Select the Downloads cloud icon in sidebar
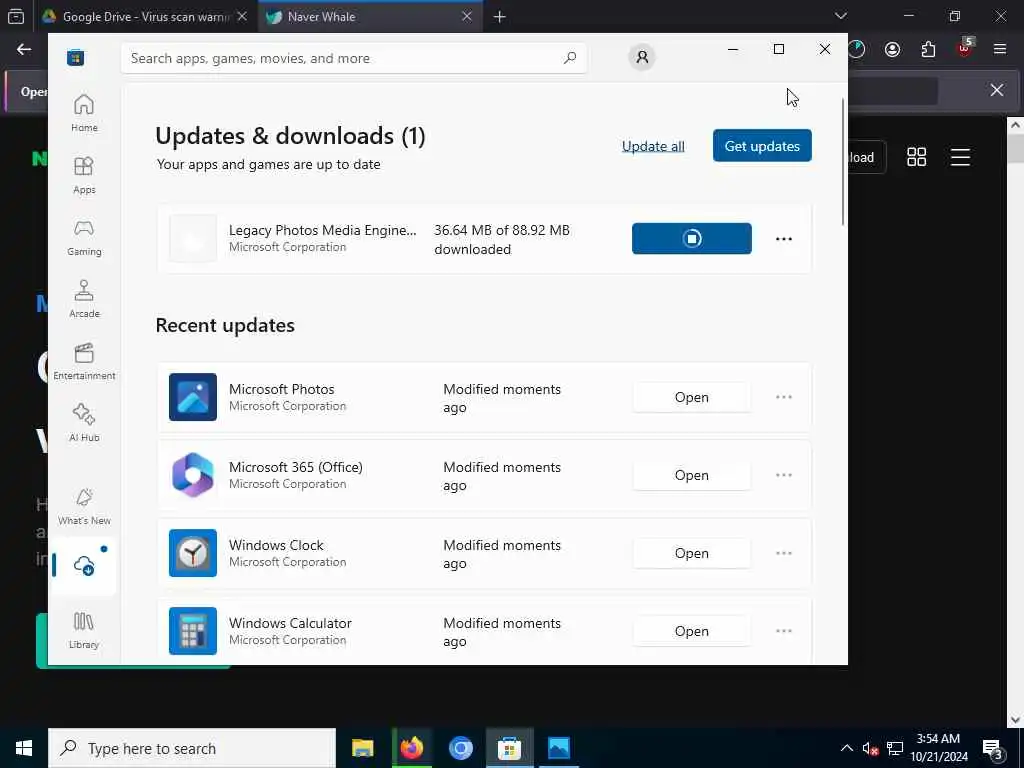 (84, 566)
